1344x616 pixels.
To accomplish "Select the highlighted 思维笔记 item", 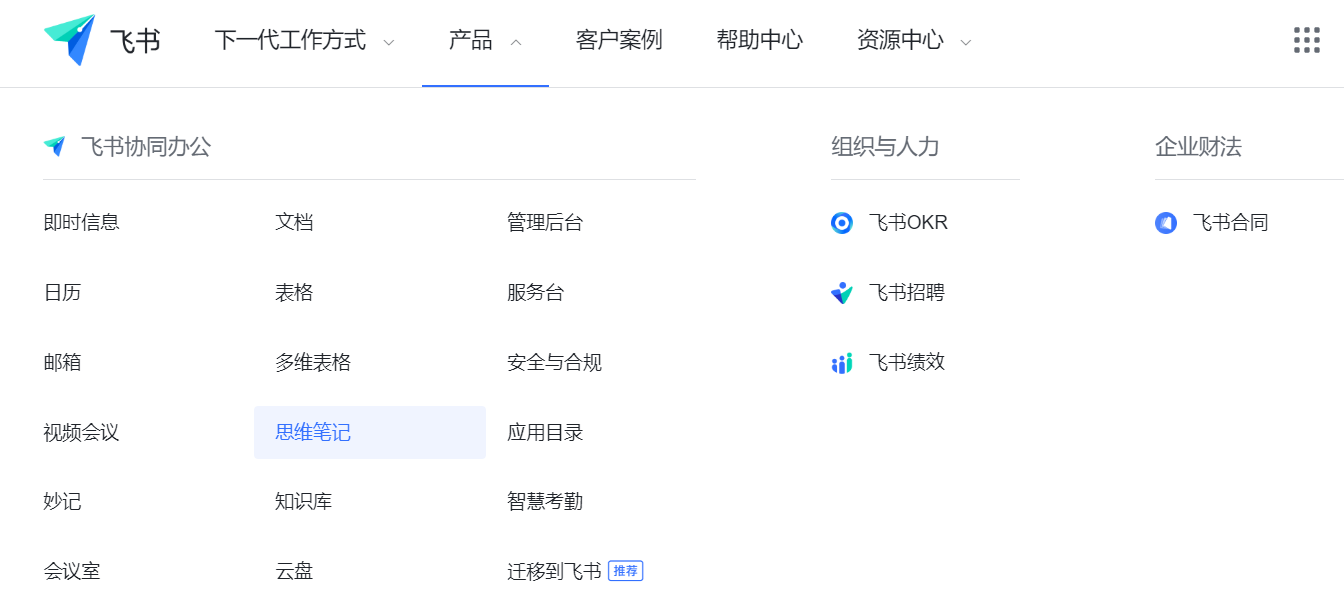I will click(313, 432).
